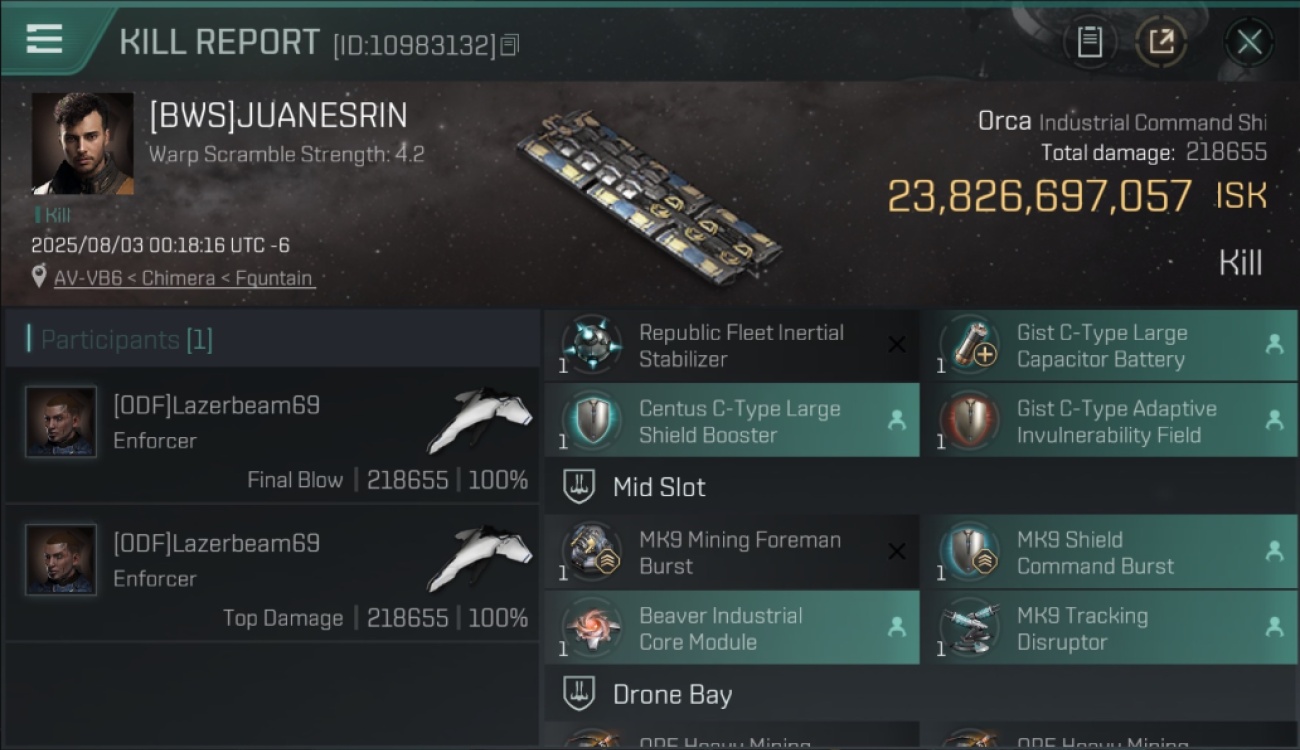This screenshot has width=1300, height=750.
Task: Select Lazerbeam69 Top Damage participant entry
Action: click(x=272, y=573)
